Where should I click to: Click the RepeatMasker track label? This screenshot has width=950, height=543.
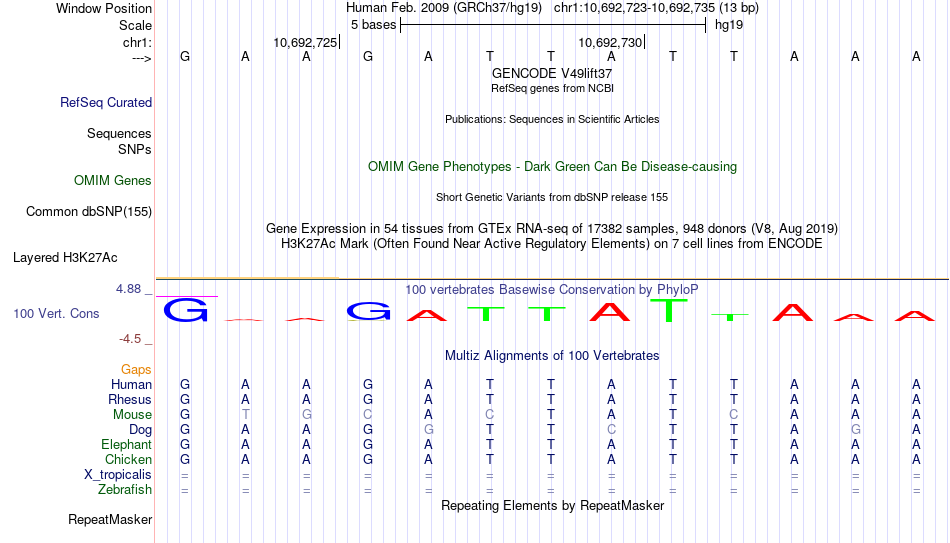pos(110,519)
